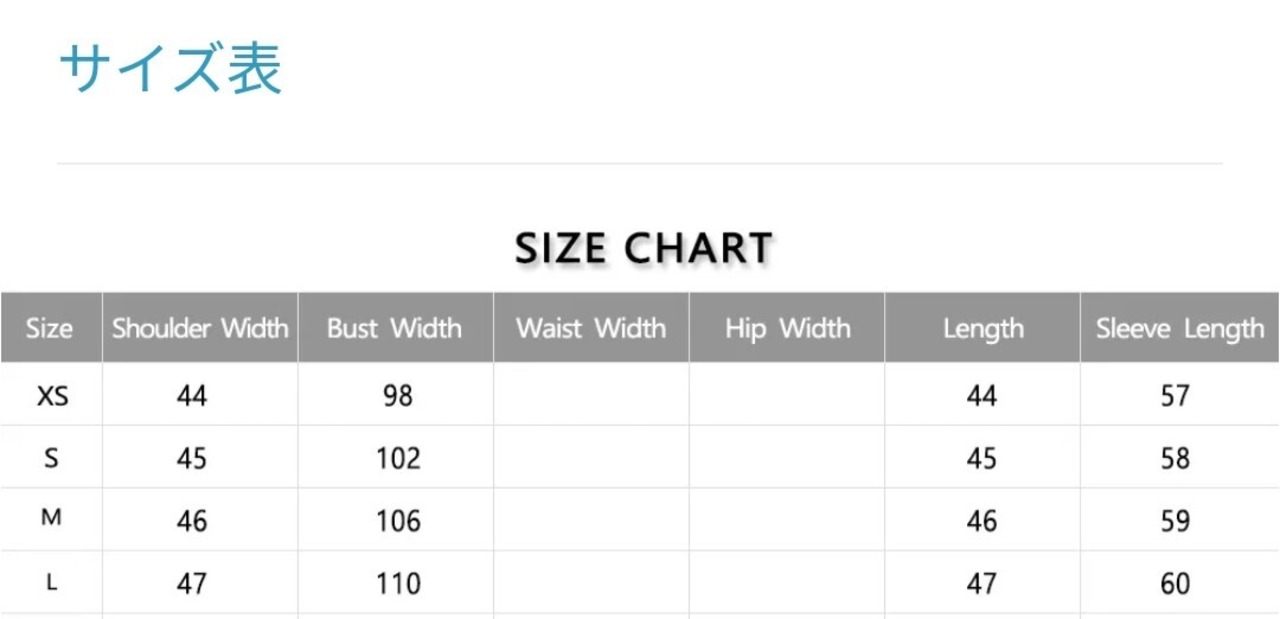Select the Shoulder Width column header
This screenshot has width=1280, height=619.
click(x=200, y=328)
